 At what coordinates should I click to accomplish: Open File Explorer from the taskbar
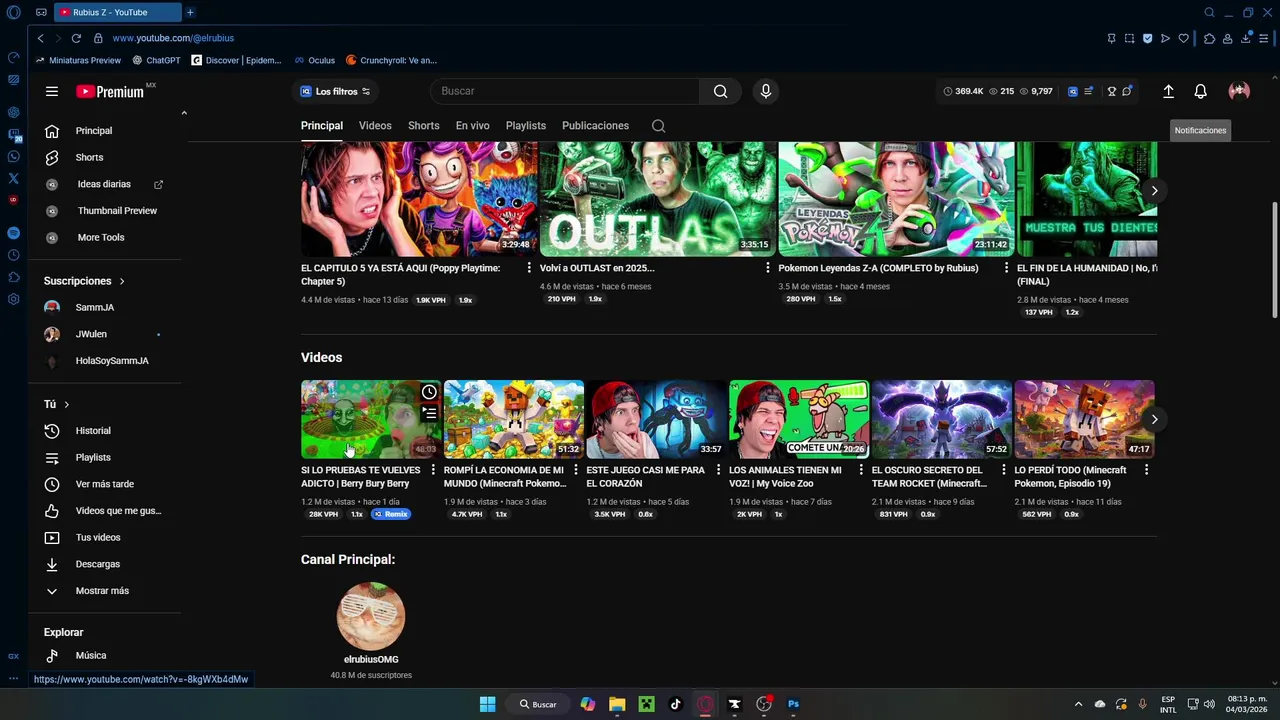617,704
